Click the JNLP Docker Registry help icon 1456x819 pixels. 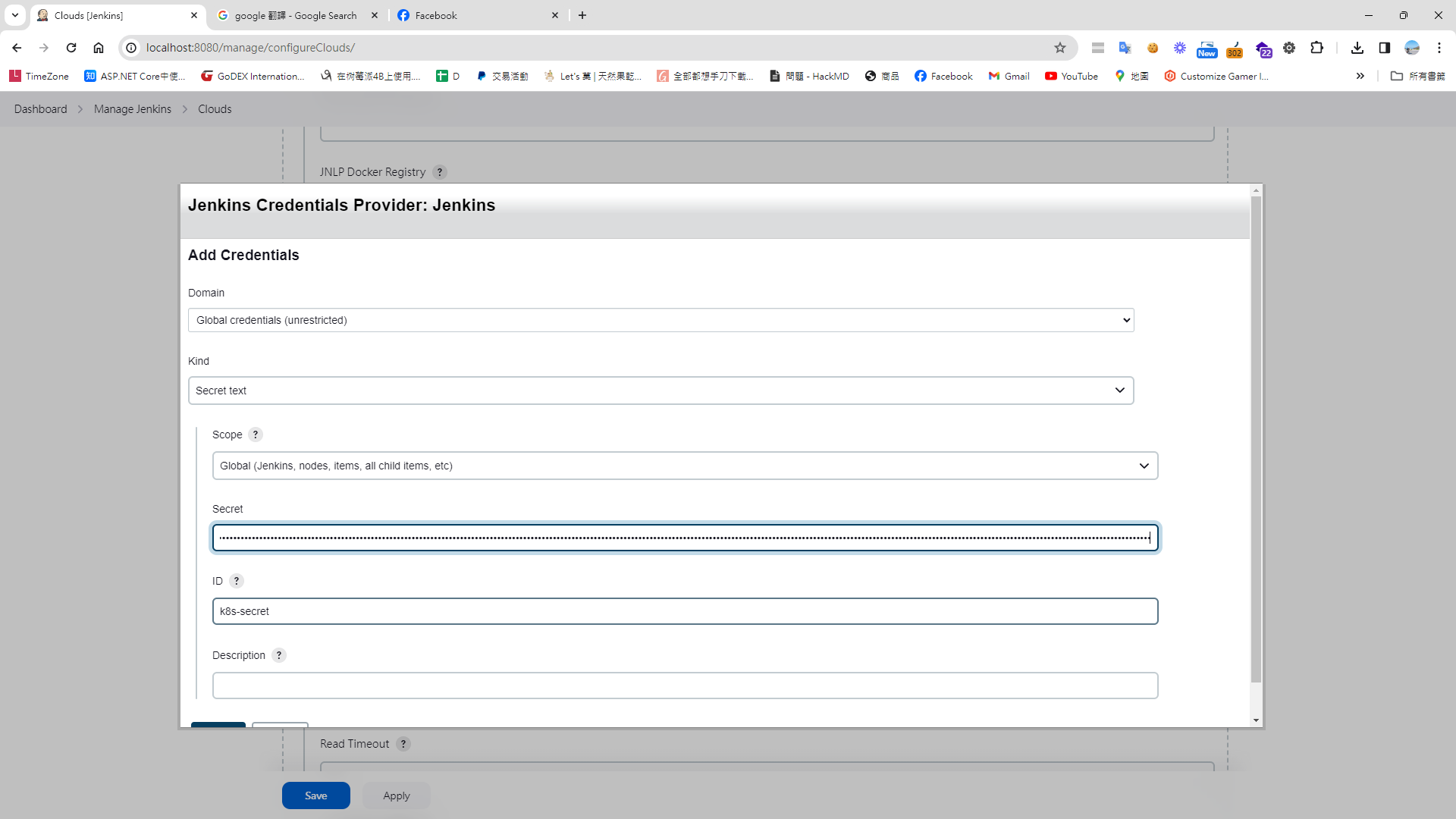[440, 172]
